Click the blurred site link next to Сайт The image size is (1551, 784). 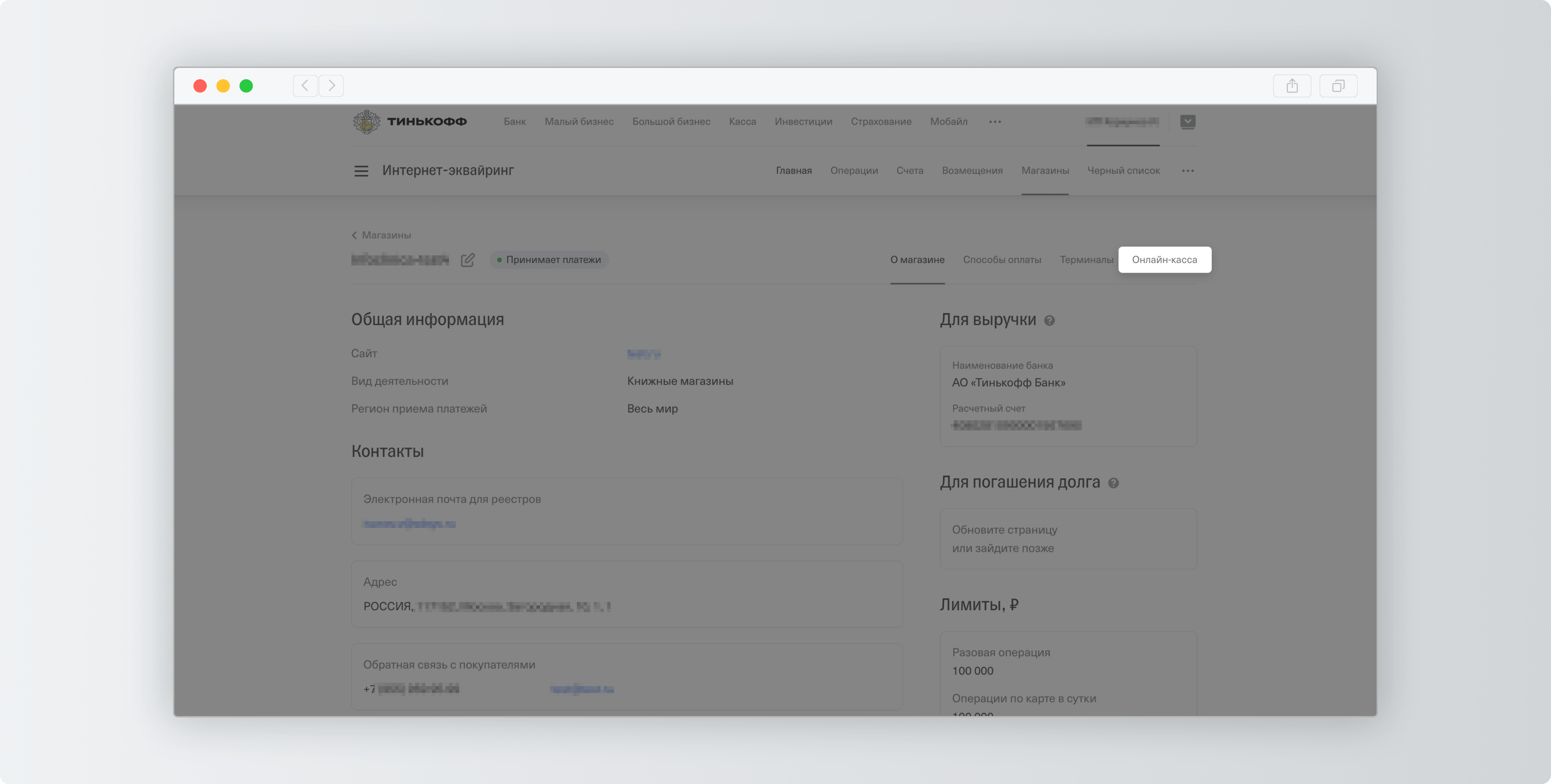pyautogui.click(x=644, y=354)
